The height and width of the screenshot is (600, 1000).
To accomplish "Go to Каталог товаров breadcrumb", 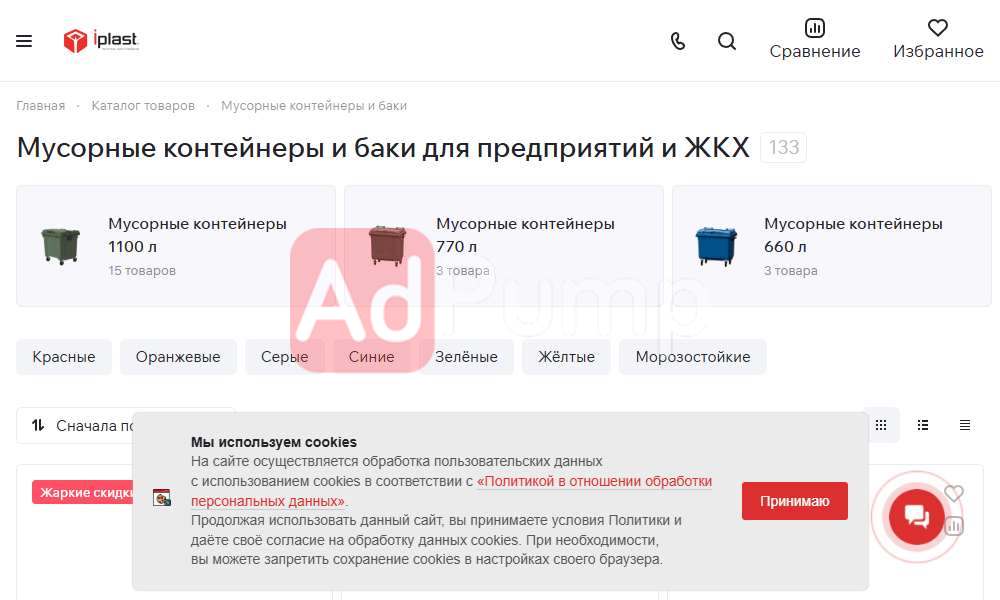I will [x=143, y=106].
